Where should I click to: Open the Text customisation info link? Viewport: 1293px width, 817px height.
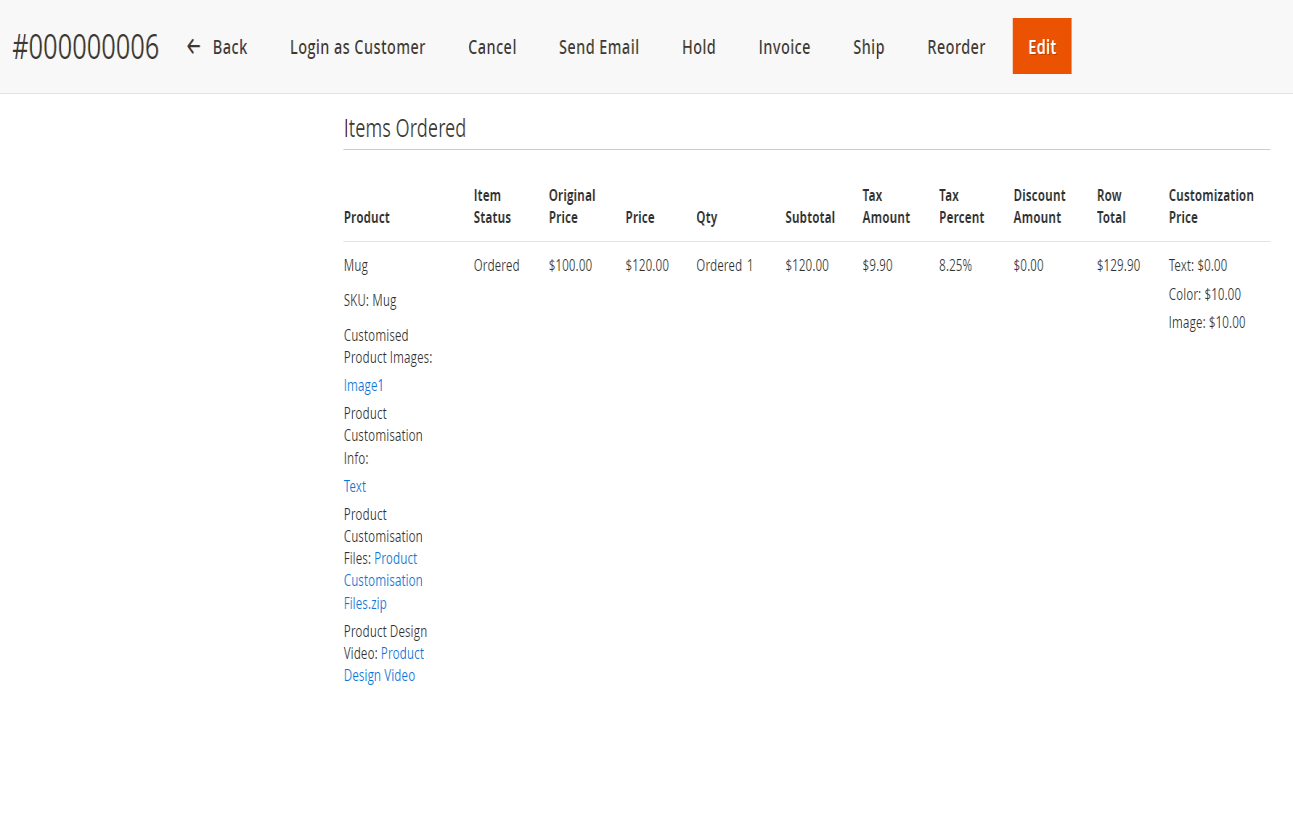pyautogui.click(x=355, y=487)
